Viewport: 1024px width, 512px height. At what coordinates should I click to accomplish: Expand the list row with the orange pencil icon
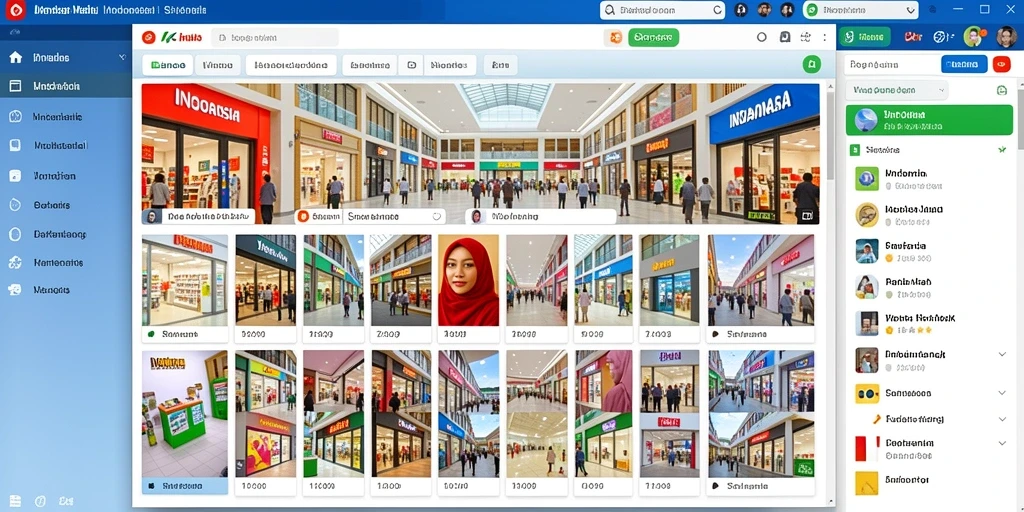click(x=1002, y=419)
